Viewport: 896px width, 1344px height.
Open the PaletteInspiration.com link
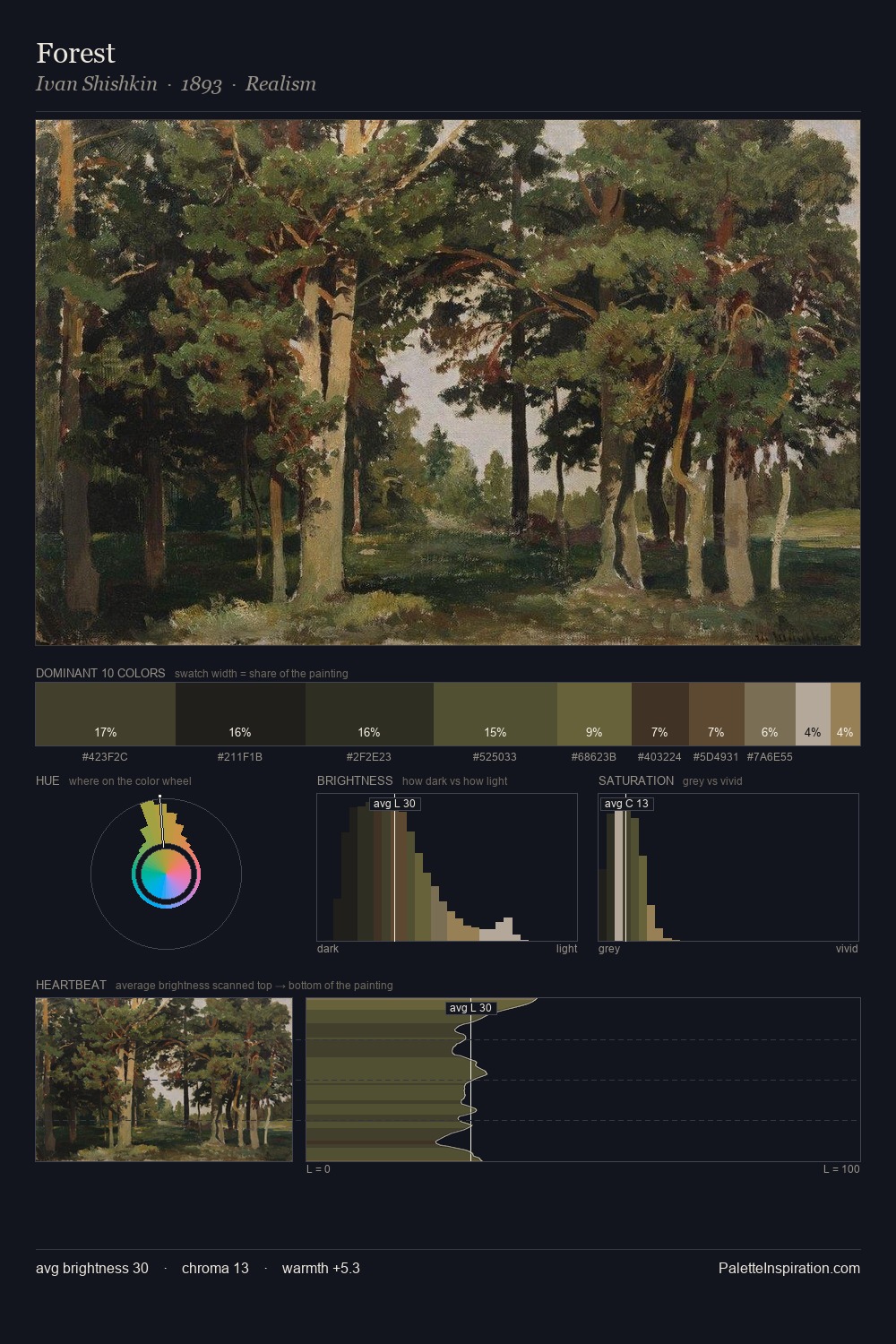click(x=789, y=1268)
